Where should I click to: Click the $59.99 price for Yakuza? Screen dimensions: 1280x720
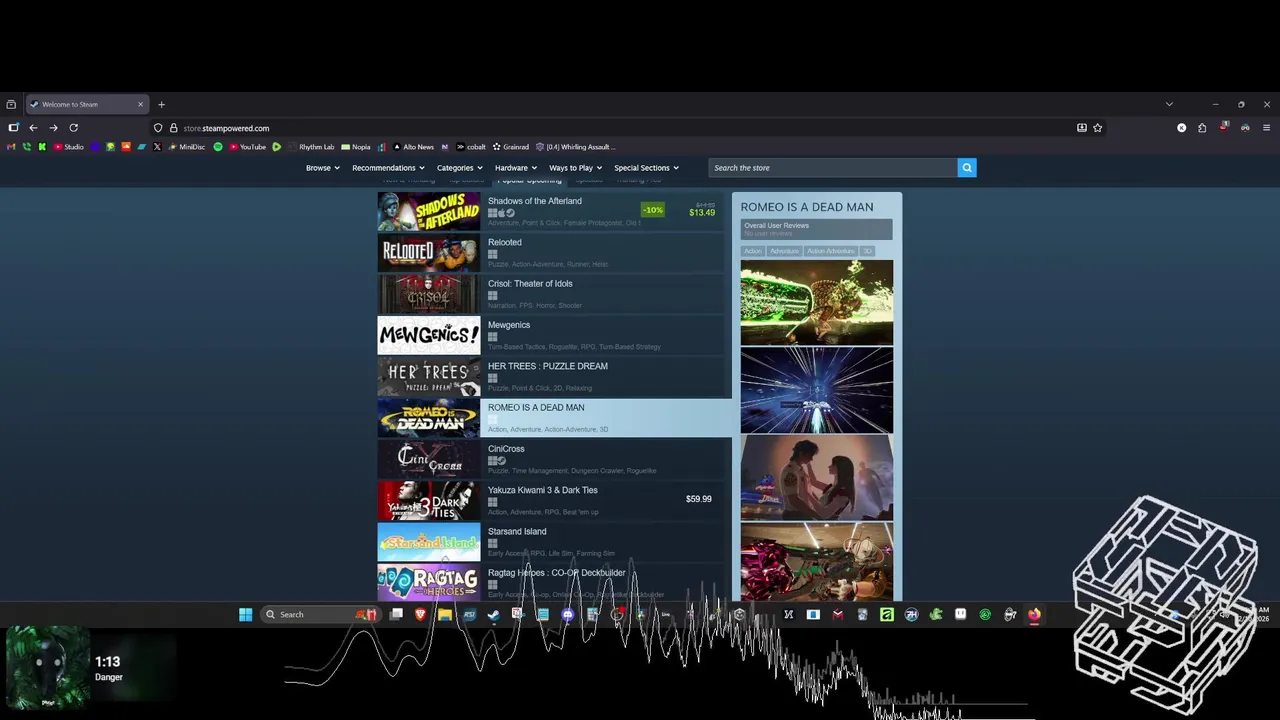click(698, 499)
